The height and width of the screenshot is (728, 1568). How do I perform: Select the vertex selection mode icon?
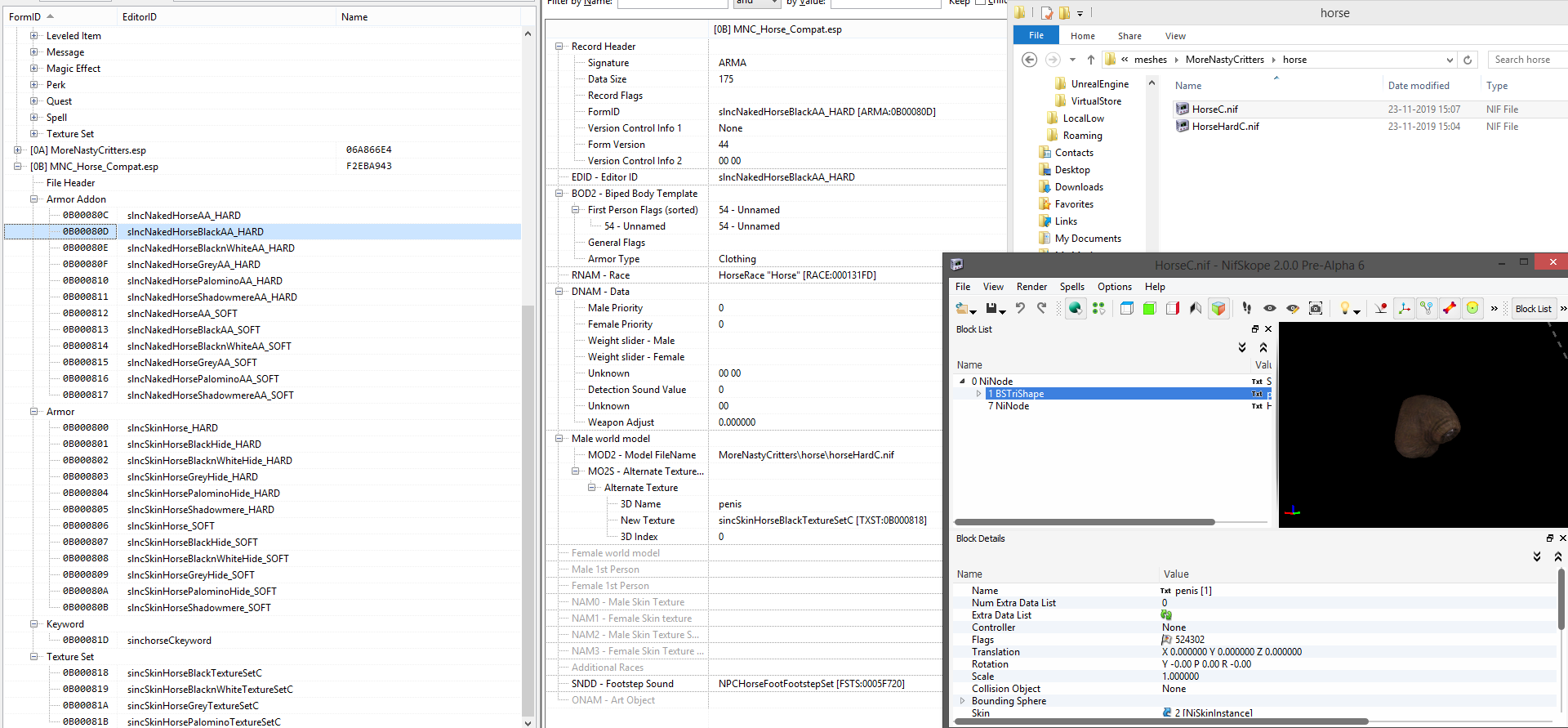click(x=1098, y=308)
